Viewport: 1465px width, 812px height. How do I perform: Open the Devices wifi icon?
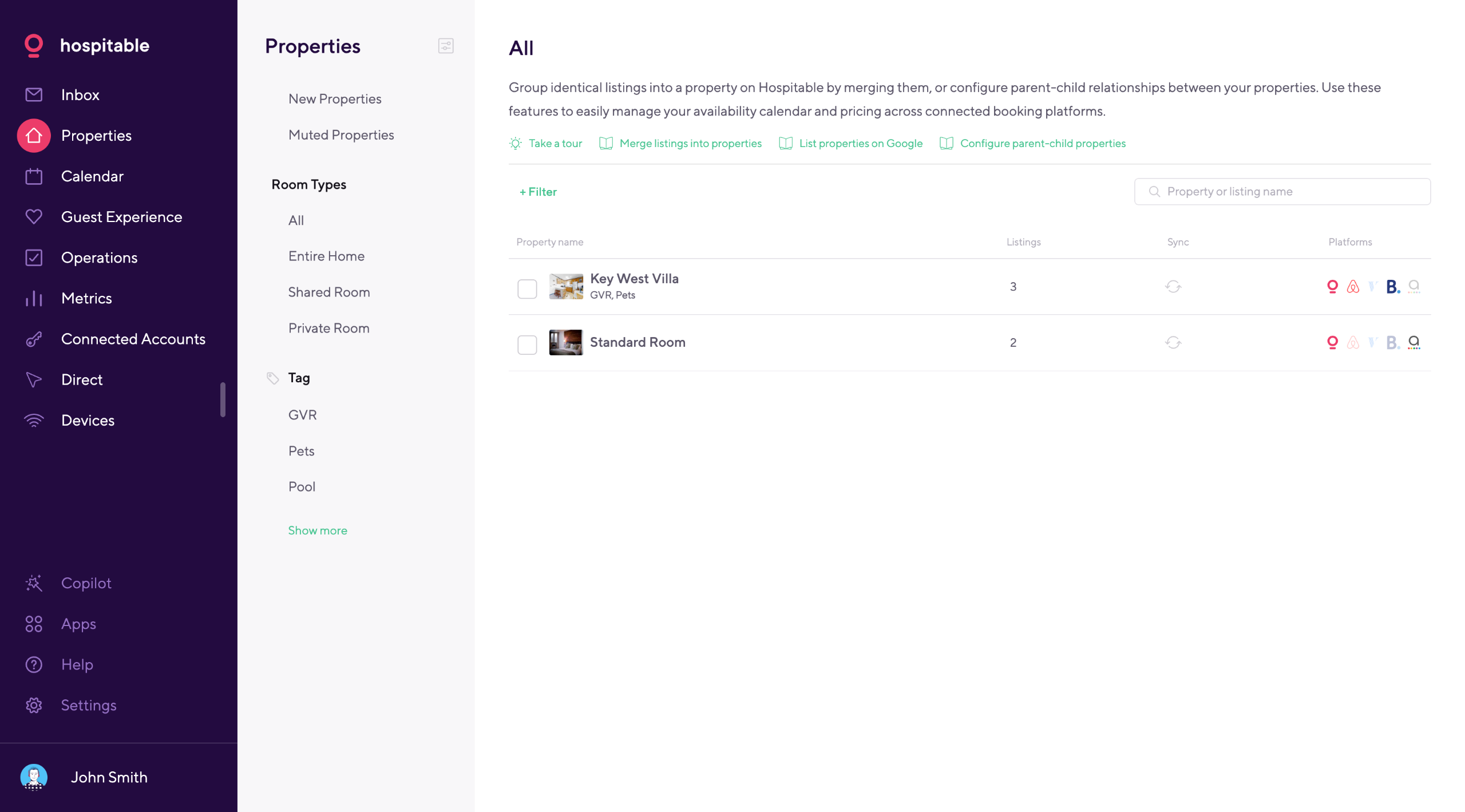point(34,421)
